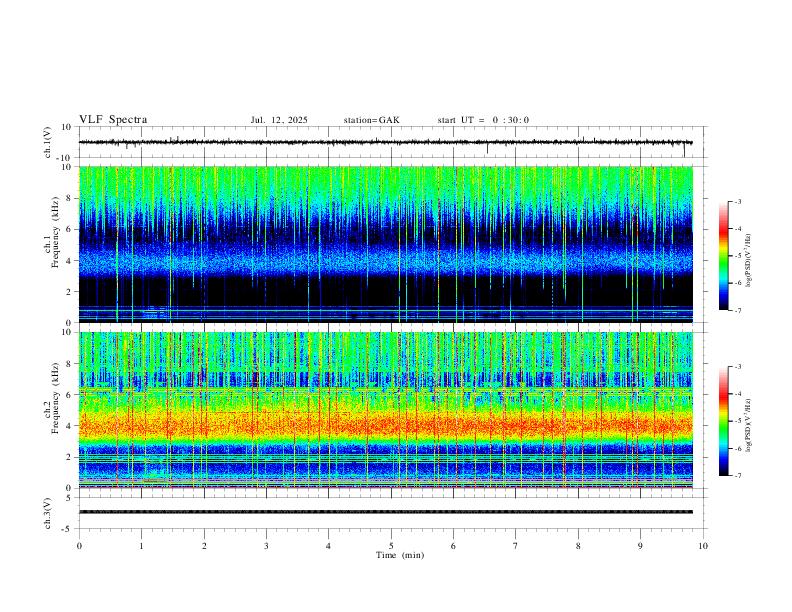Click the "8" kHz tick of ch.1 spectrogram
The image size is (792, 612).
coord(69,198)
